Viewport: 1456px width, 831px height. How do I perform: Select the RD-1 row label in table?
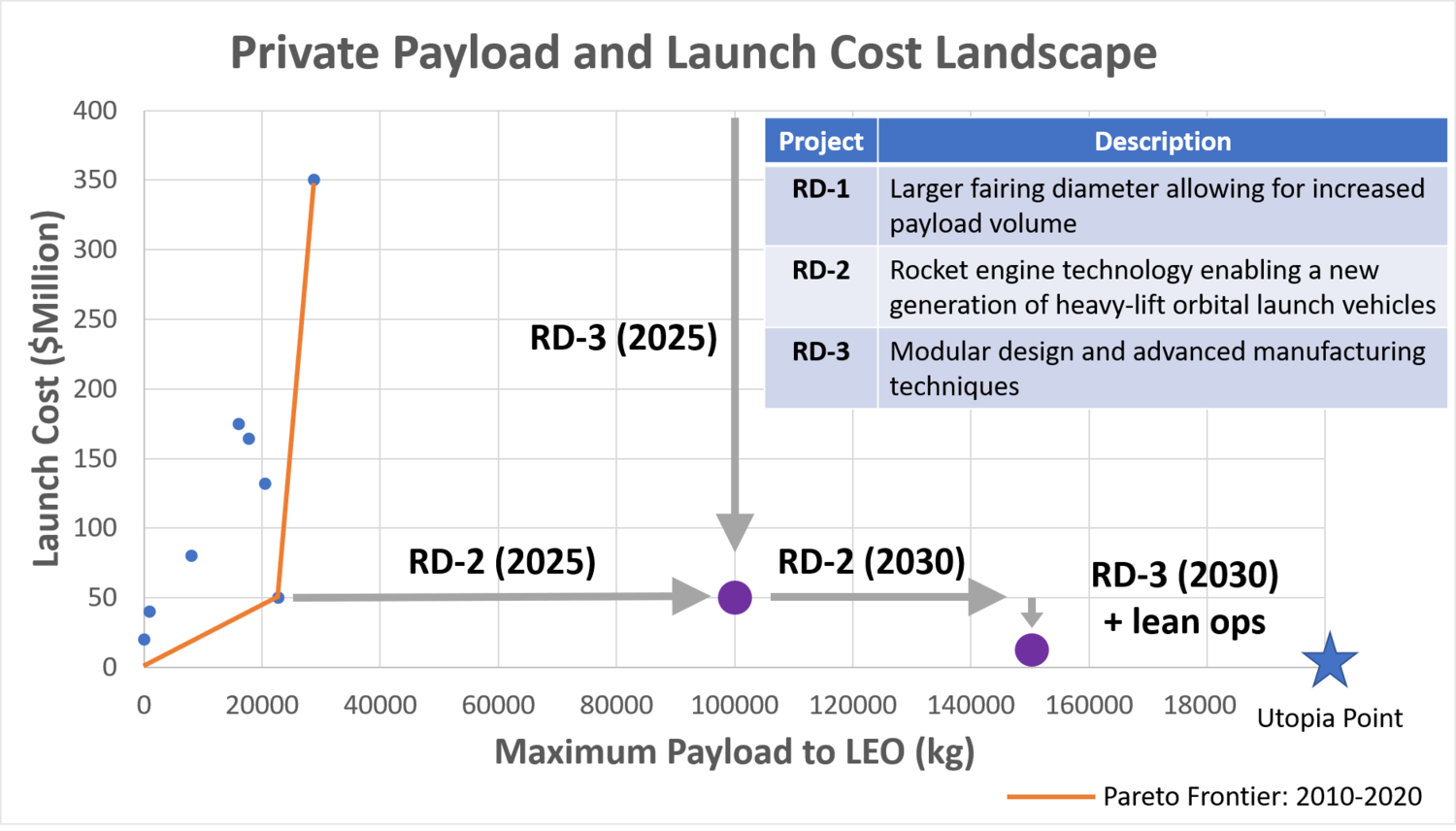820,188
